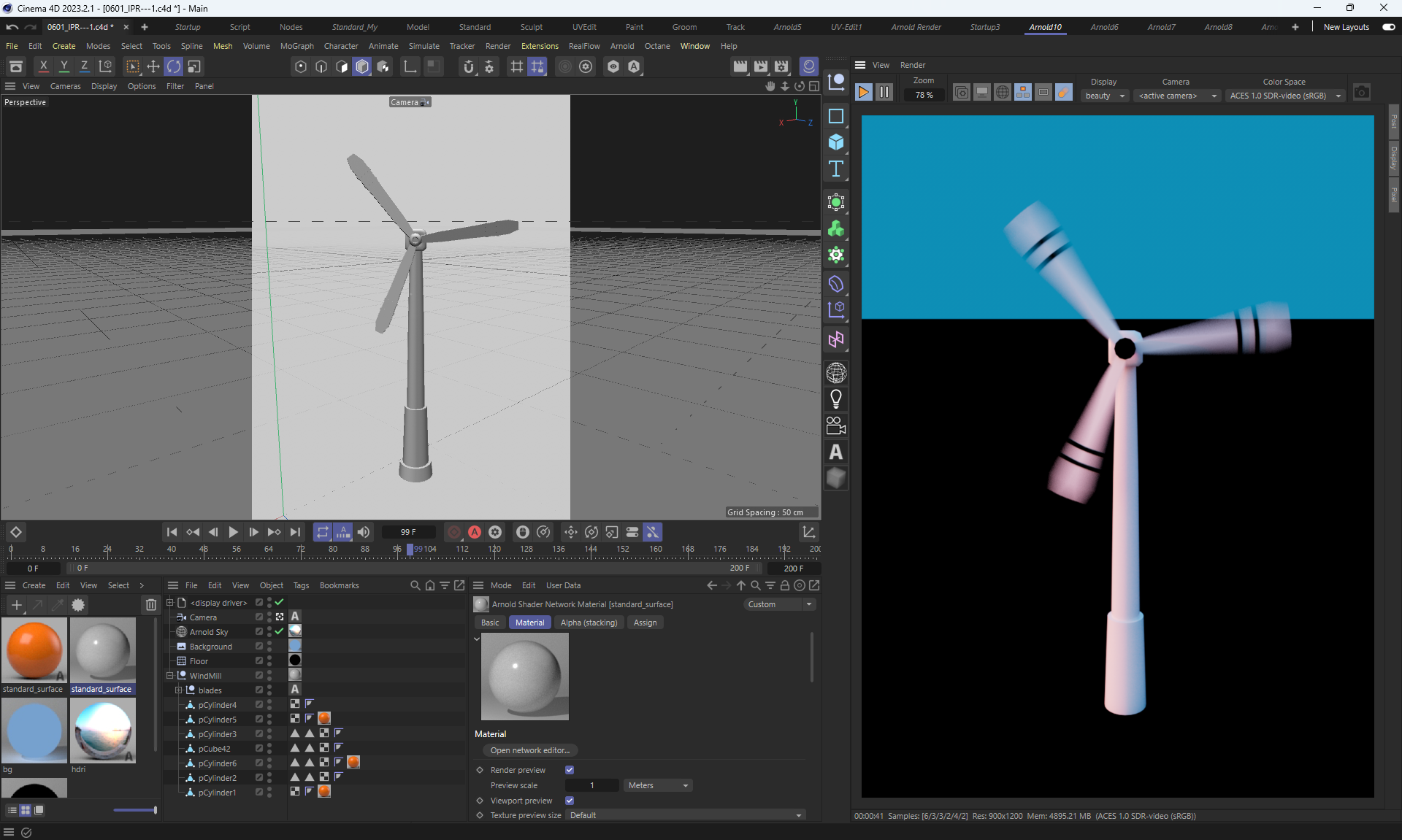1402x840 pixels.
Task: Open the Color Space dropdown
Action: click(x=1285, y=96)
